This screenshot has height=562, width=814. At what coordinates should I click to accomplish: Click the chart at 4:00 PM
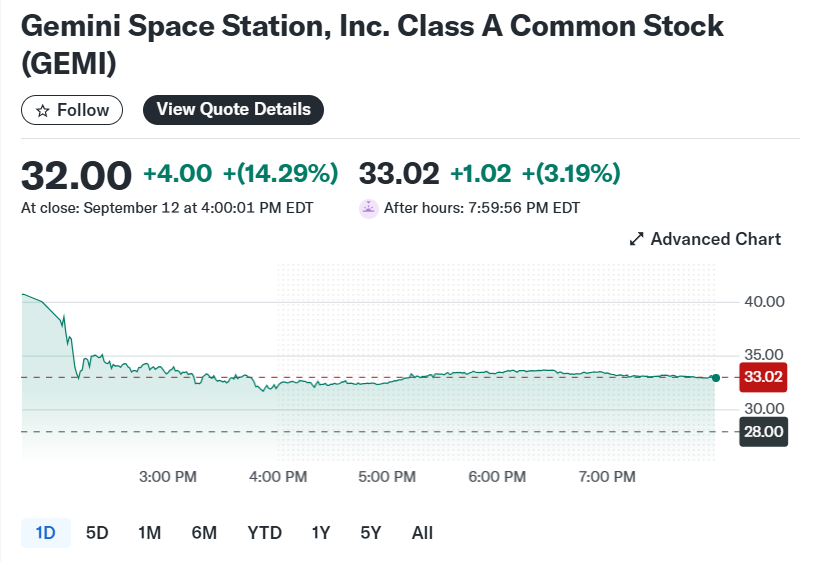[277, 386]
